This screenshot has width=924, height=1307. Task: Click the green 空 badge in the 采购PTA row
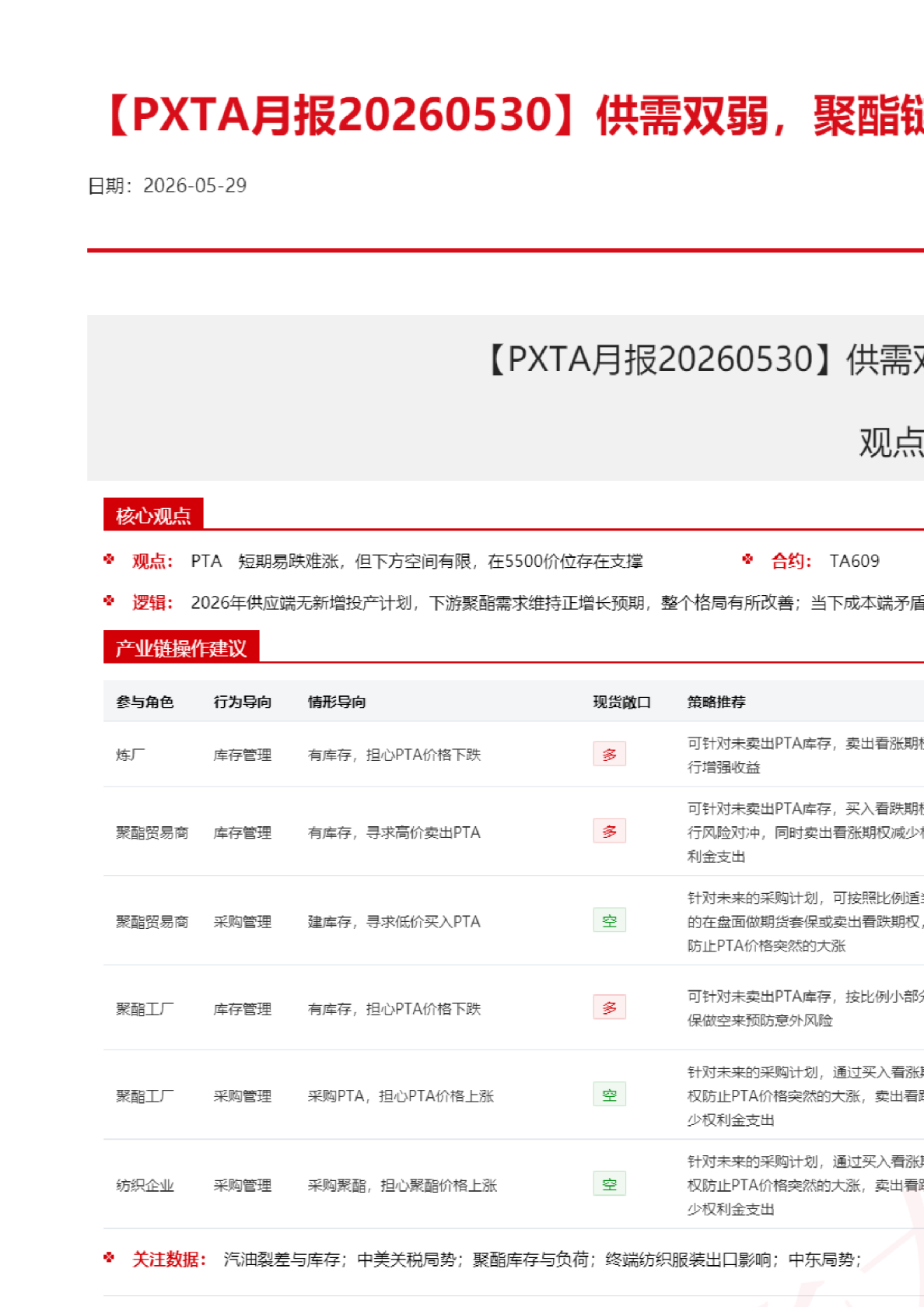610,1095
